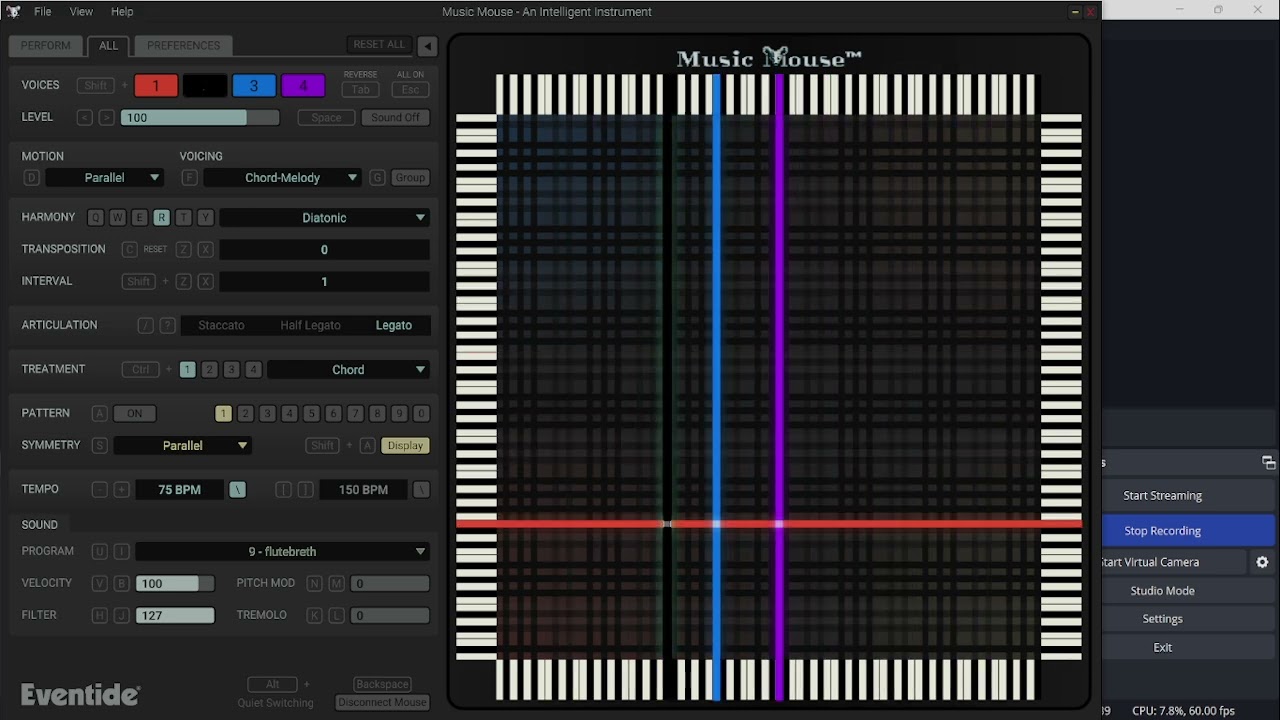Switch to the Perform tab
The image size is (1280, 720).
click(x=46, y=46)
